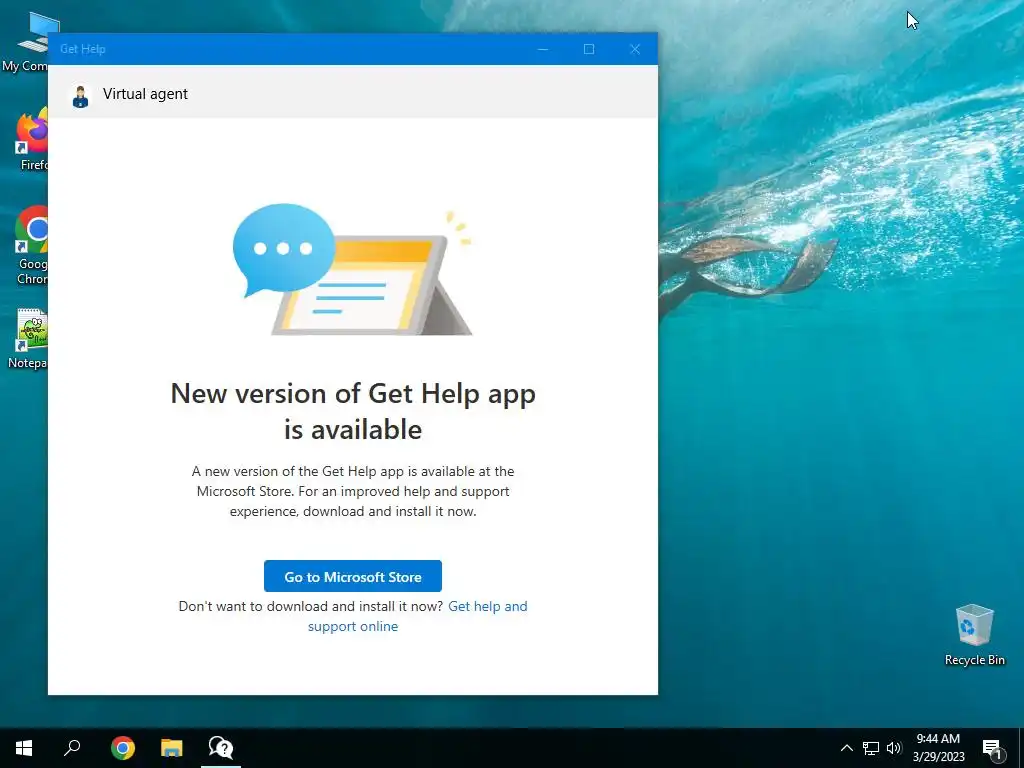Viewport: 1024px width, 768px height.
Task: Open the Windows Start menu
Action: click(x=24, y=748)
